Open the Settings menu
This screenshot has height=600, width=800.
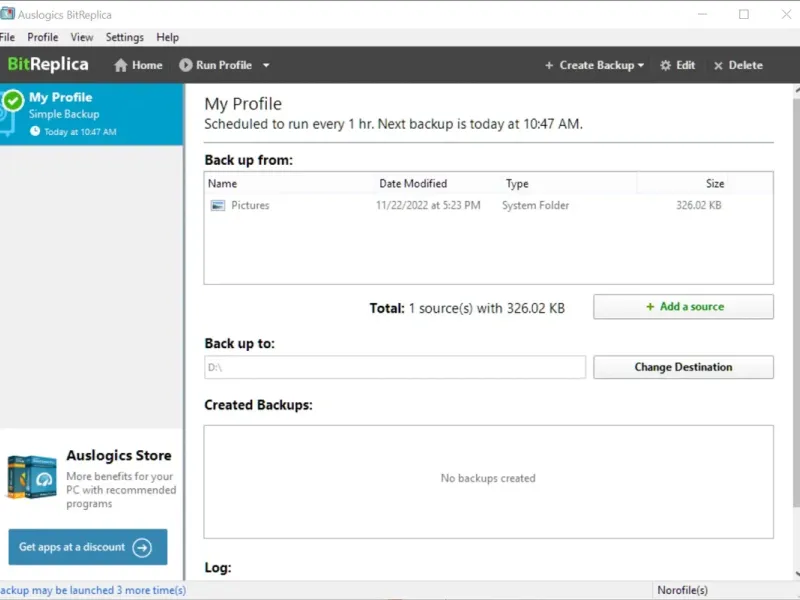click(x=125, y=37)
